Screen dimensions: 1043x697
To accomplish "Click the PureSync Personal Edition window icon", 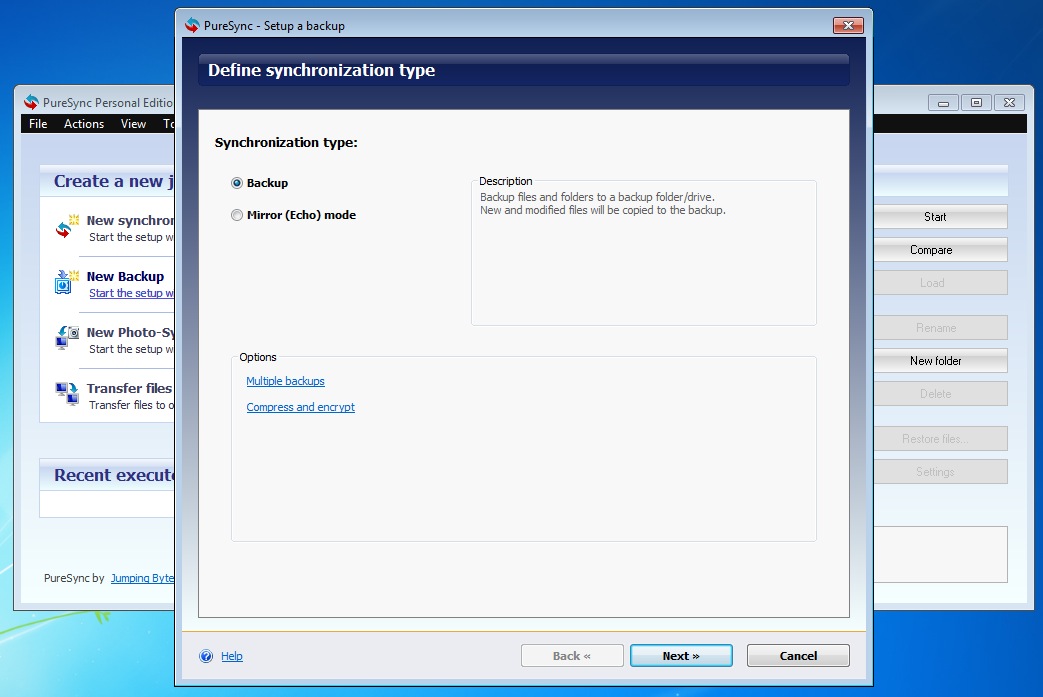I will click(x=31, y=102).
